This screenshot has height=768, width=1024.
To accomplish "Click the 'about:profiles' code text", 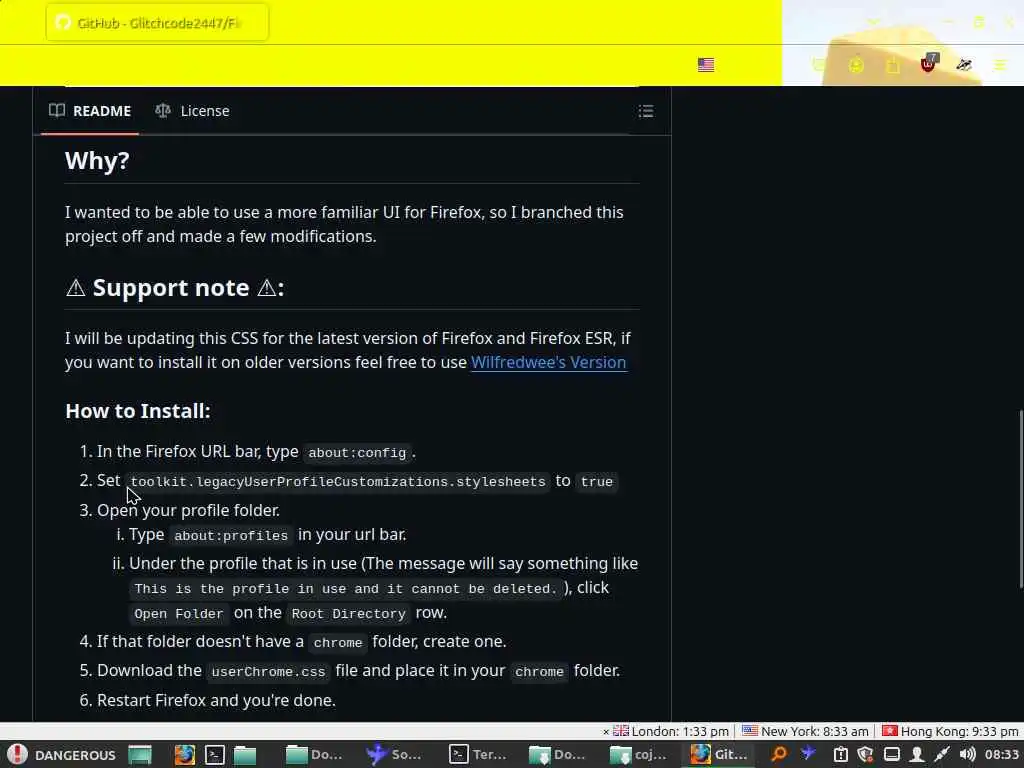I will click(x=231, y=536).
